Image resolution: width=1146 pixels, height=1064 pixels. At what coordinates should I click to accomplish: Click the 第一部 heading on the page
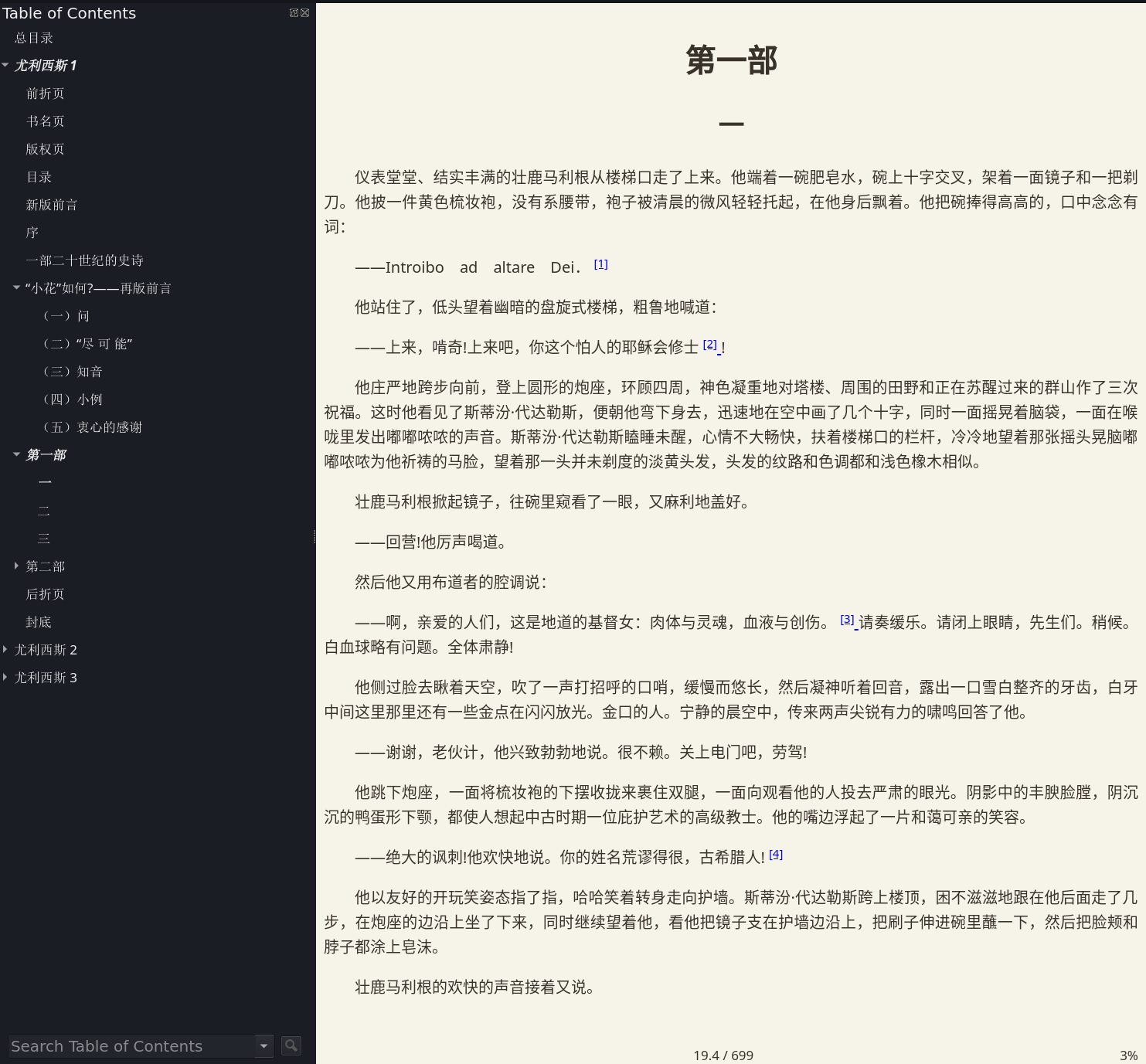731,60
